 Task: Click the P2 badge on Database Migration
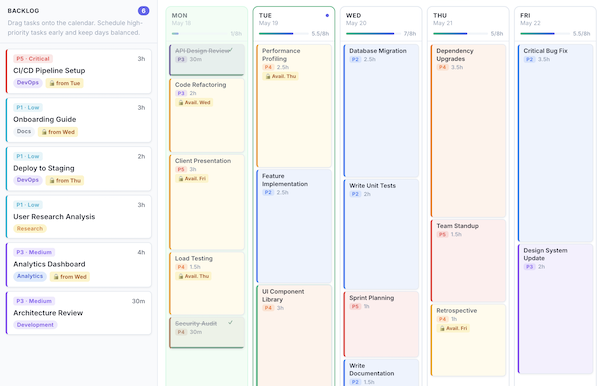[355, 59]
